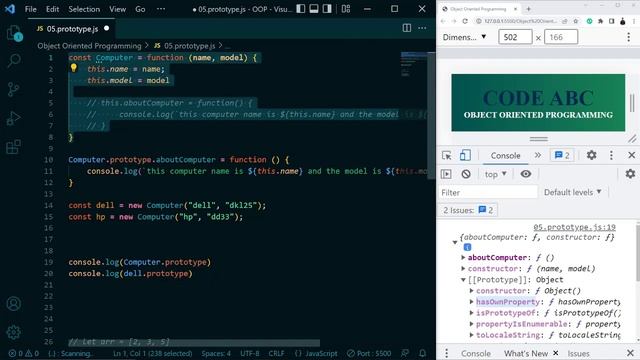Click the 05.prototype.js breadcrumb item
The image size is (640, 360).
pos(185,46)
